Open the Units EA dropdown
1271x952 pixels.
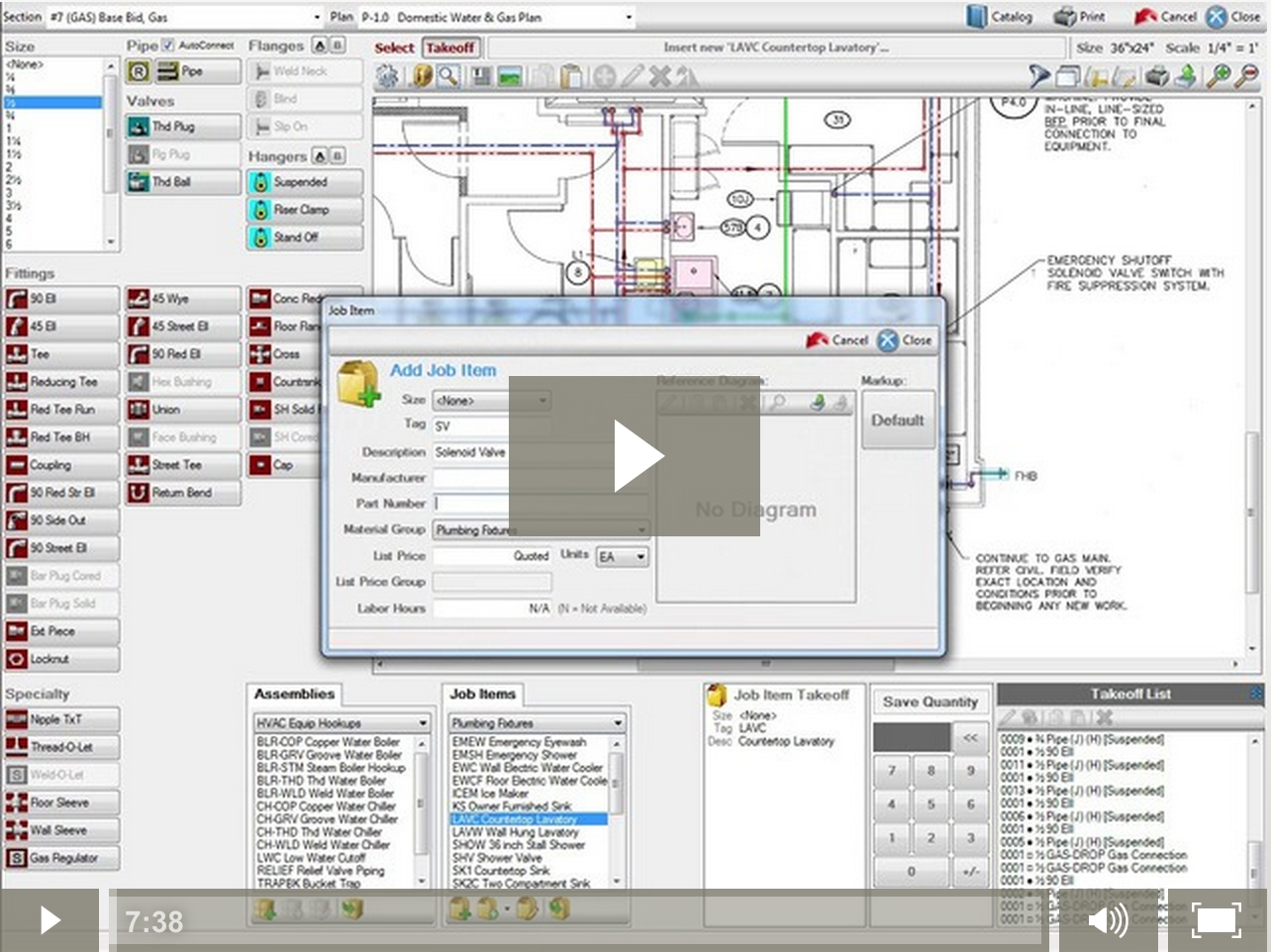point(622,557)
